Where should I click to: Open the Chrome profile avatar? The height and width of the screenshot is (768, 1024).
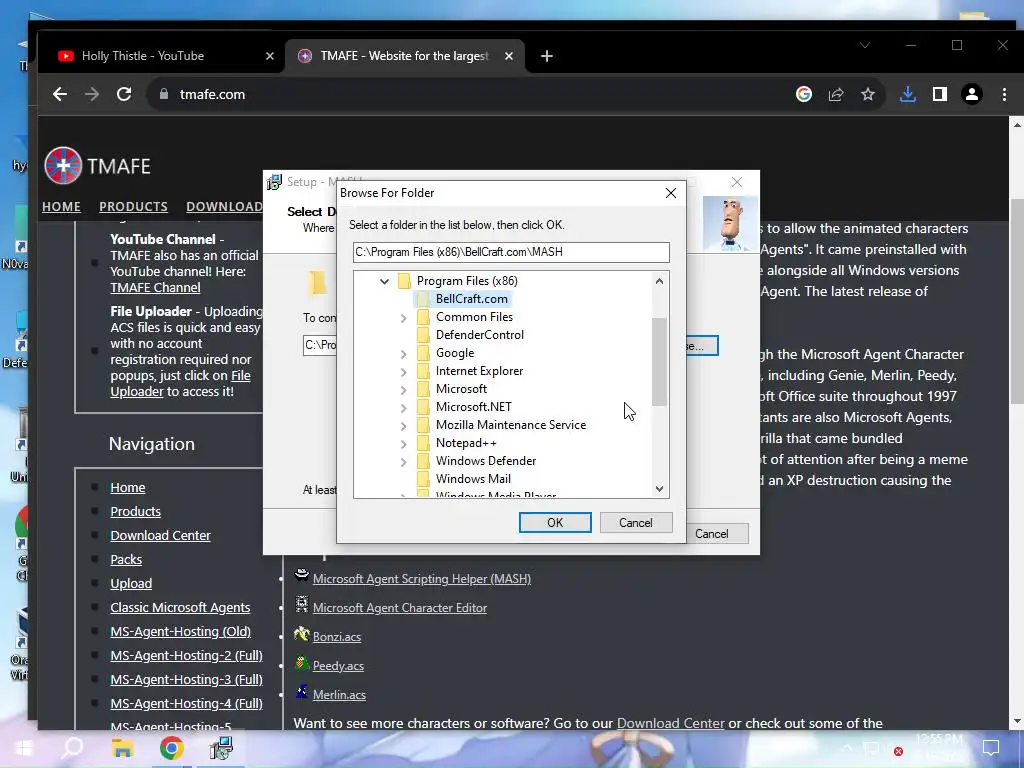[x=972, y=94]
